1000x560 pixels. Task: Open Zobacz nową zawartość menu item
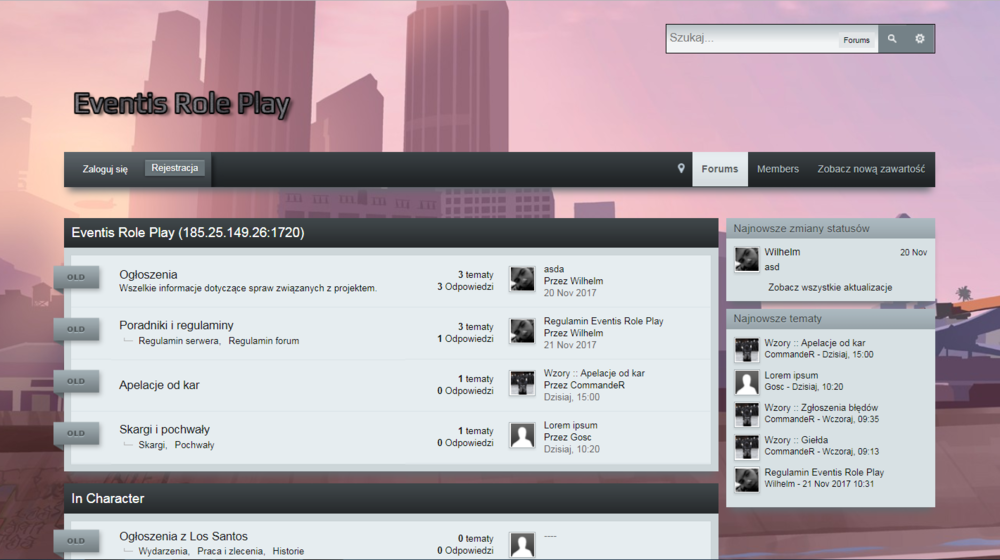tap(871, 169)
